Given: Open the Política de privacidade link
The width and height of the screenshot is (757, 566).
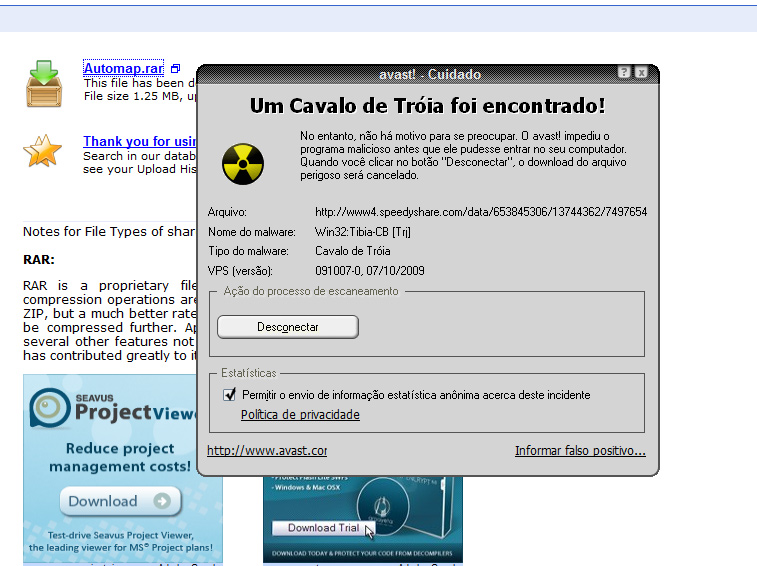Looking at the screenshot, I should (300, 415).
